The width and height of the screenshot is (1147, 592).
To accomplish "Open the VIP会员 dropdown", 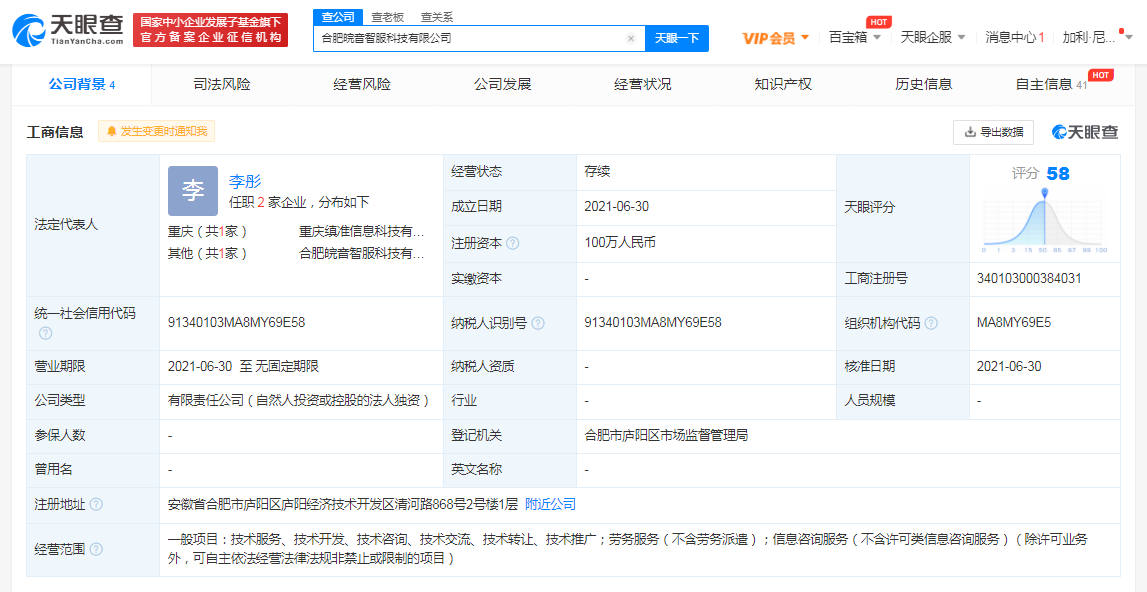I will tap(775, 38).
